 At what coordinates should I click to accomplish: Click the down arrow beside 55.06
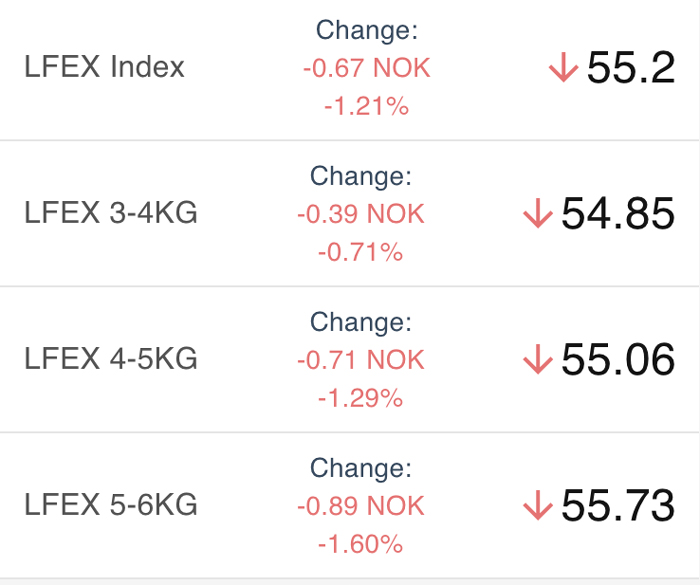click(x=538, y=359)
